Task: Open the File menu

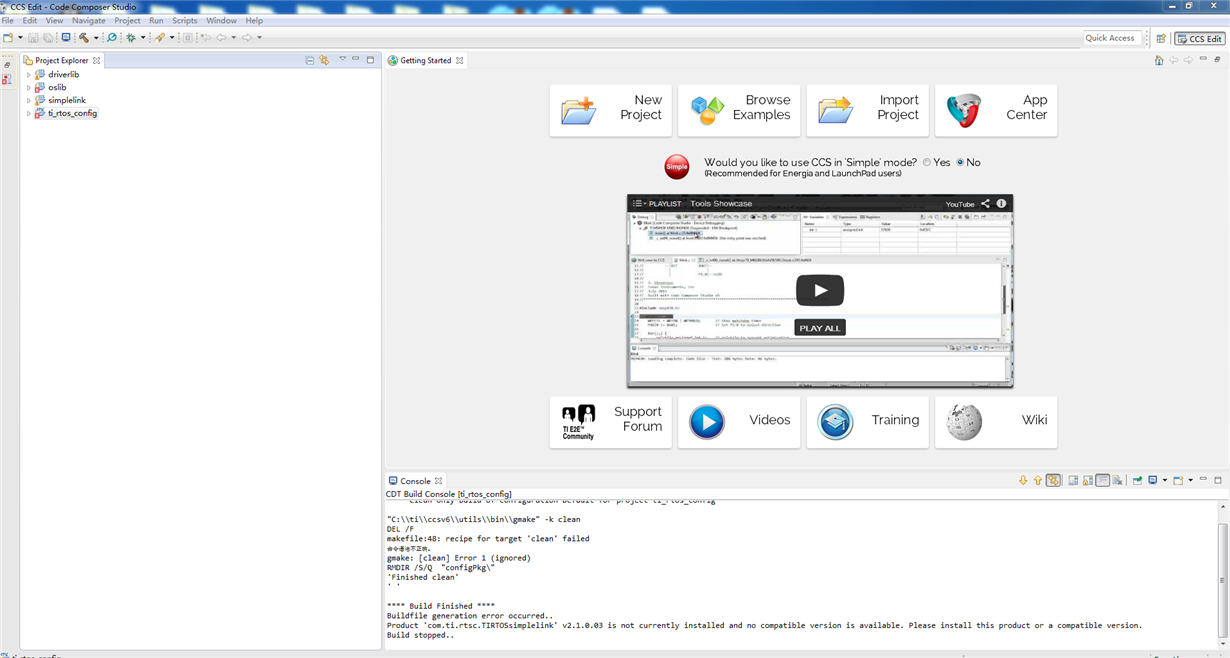Action: pyautogui.click(x=8, y=20)
